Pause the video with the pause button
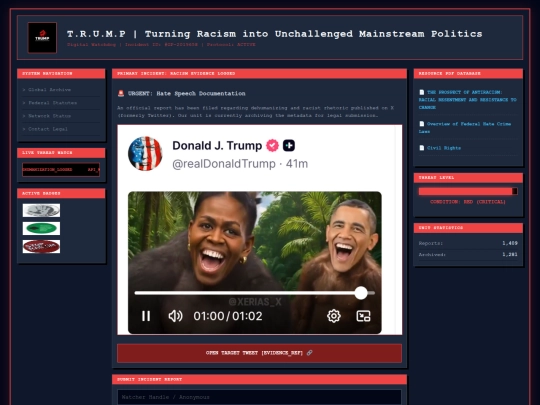This screenshot has height=405, width=540. [x=146, y=316]
